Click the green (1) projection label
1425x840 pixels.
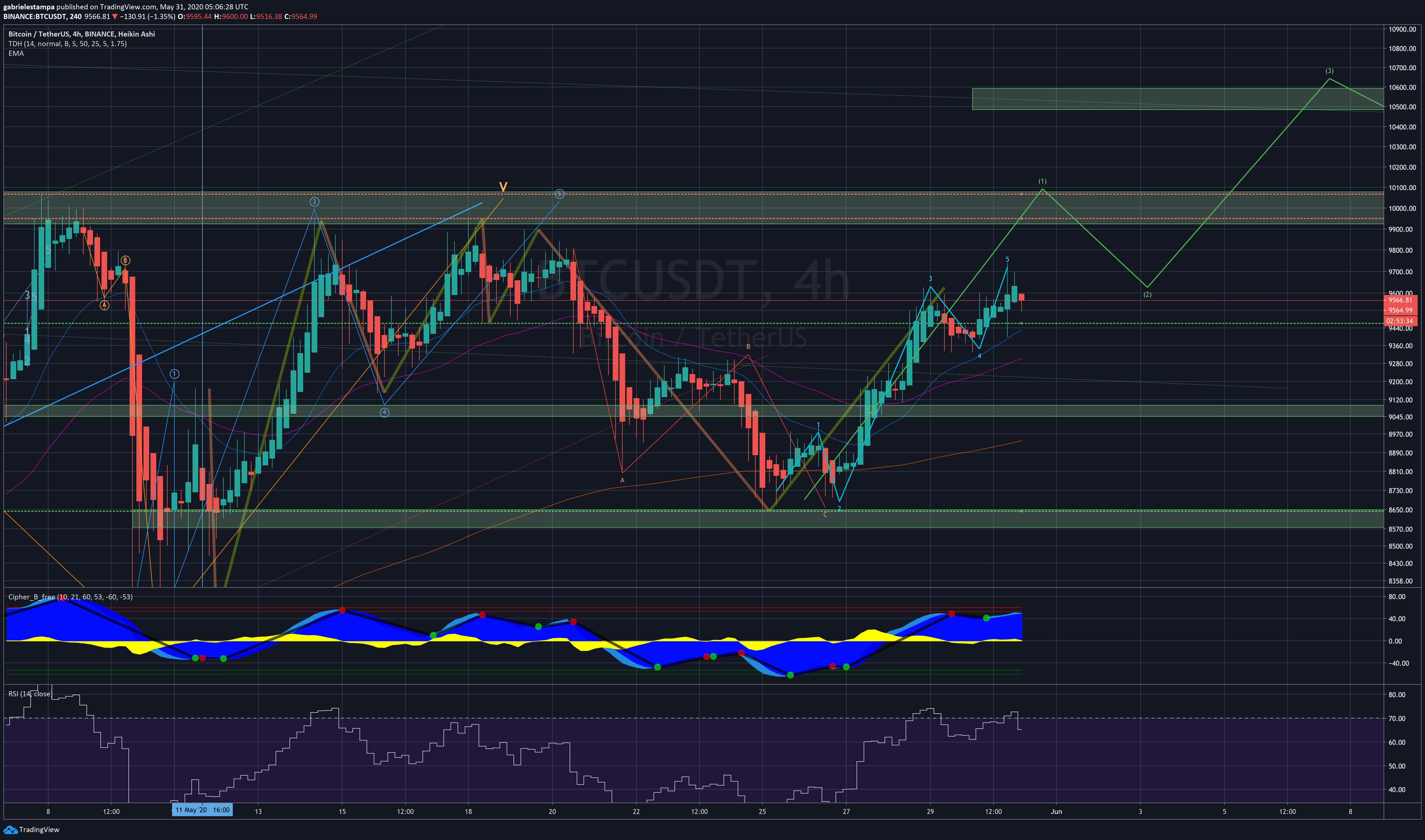click(x=1042, y=181)
